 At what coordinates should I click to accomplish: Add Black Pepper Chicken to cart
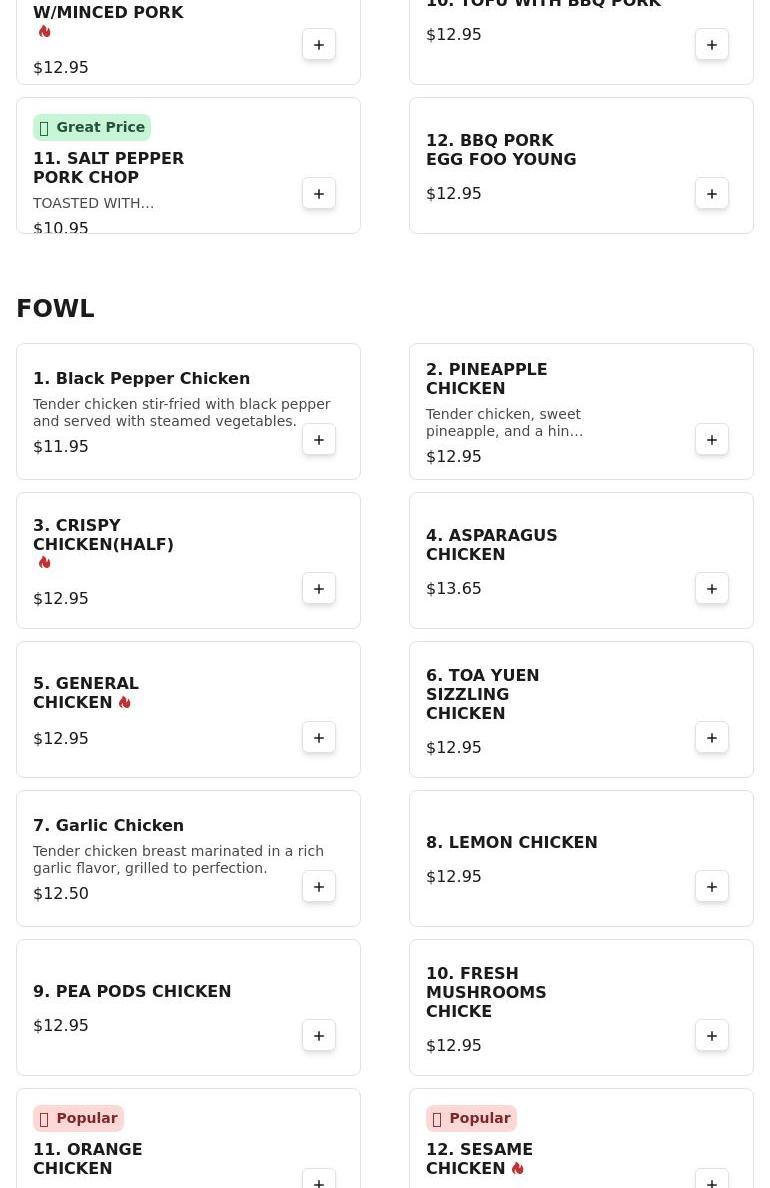[x=319, y=440]
